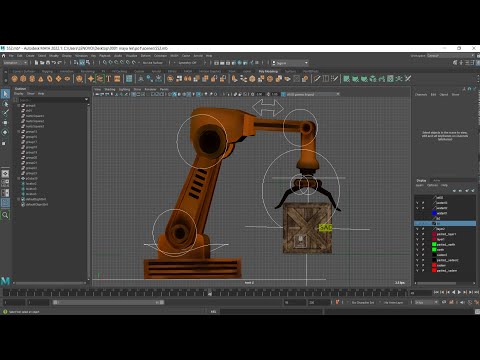Open the search magnifier in left toolbox
This screenshot has width=480, height=360.
(5, 215)
